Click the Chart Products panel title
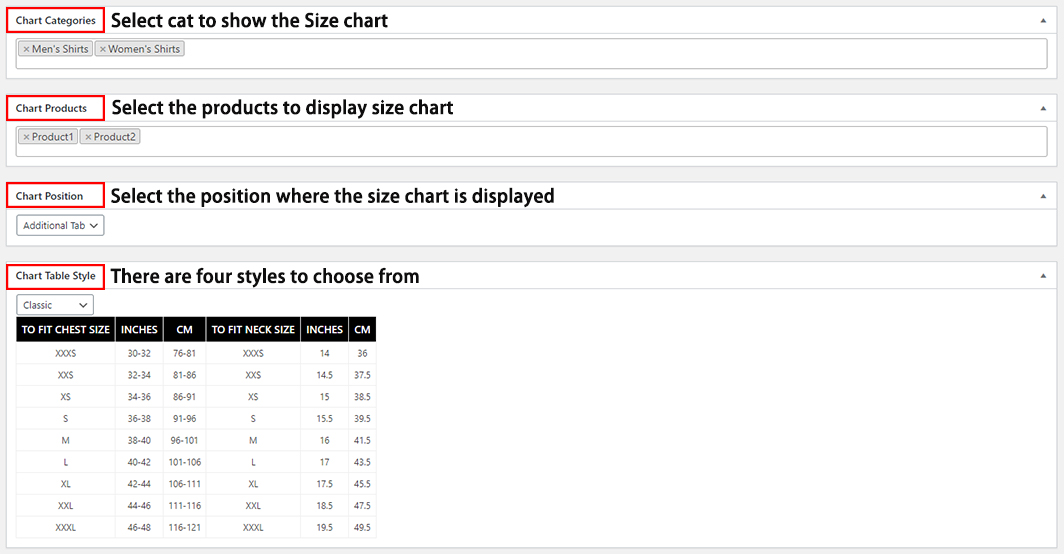Image resolution: width=1064 pixels, height=554 pixels. [x=52, y=108]
